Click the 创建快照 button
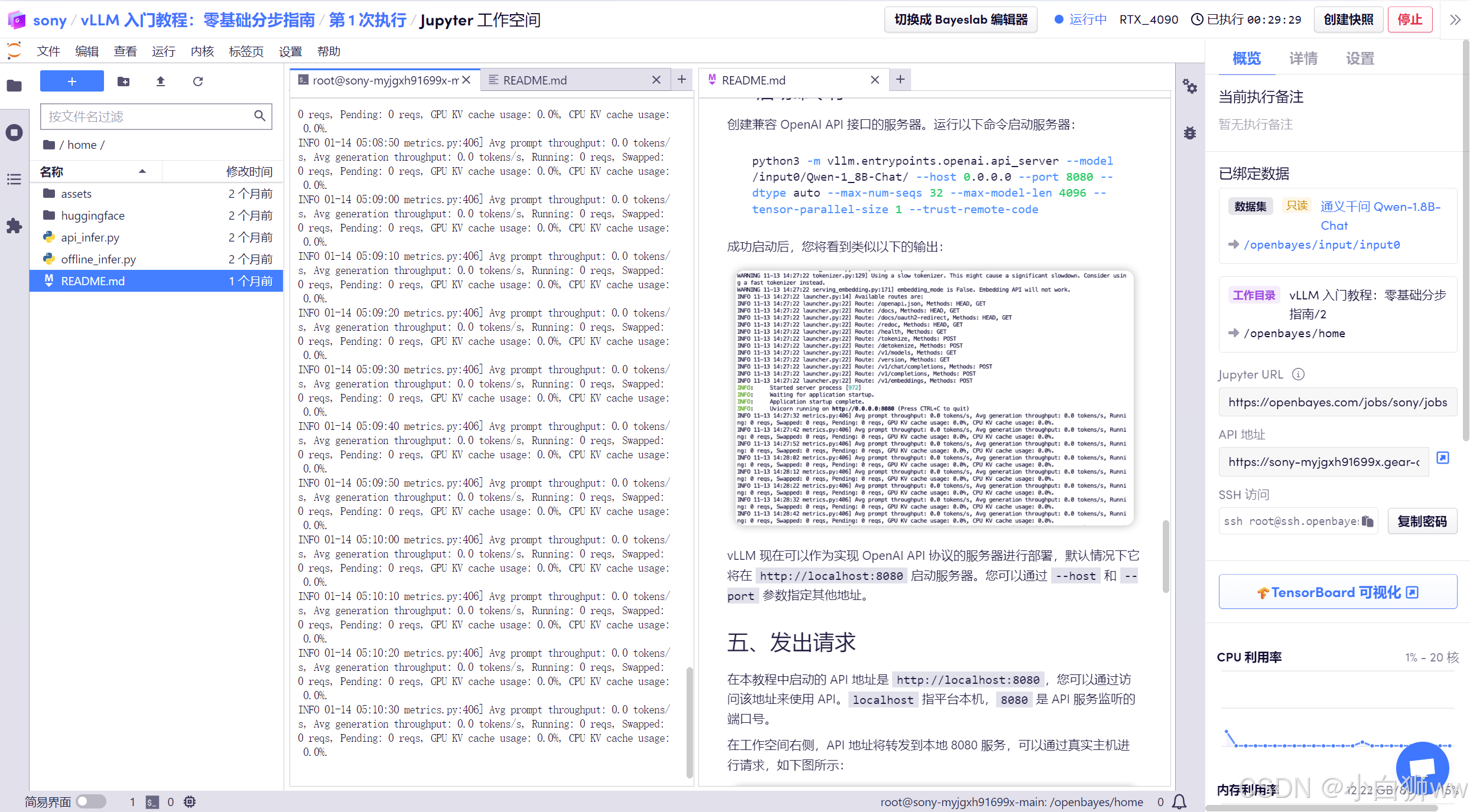The image size is (1470, 812). tap(1348, 19)
